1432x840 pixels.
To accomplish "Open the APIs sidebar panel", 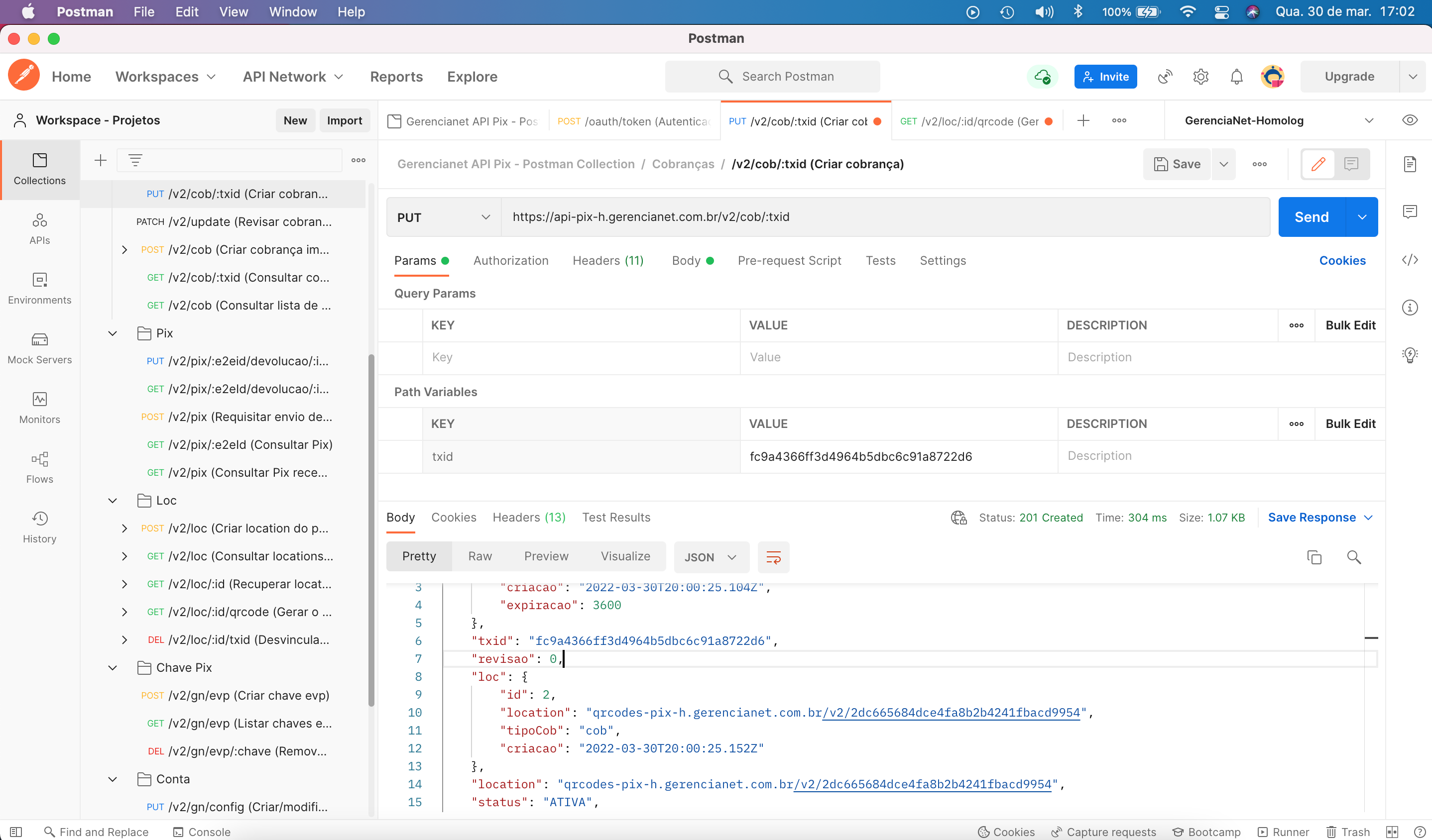I will click(39, 228).
